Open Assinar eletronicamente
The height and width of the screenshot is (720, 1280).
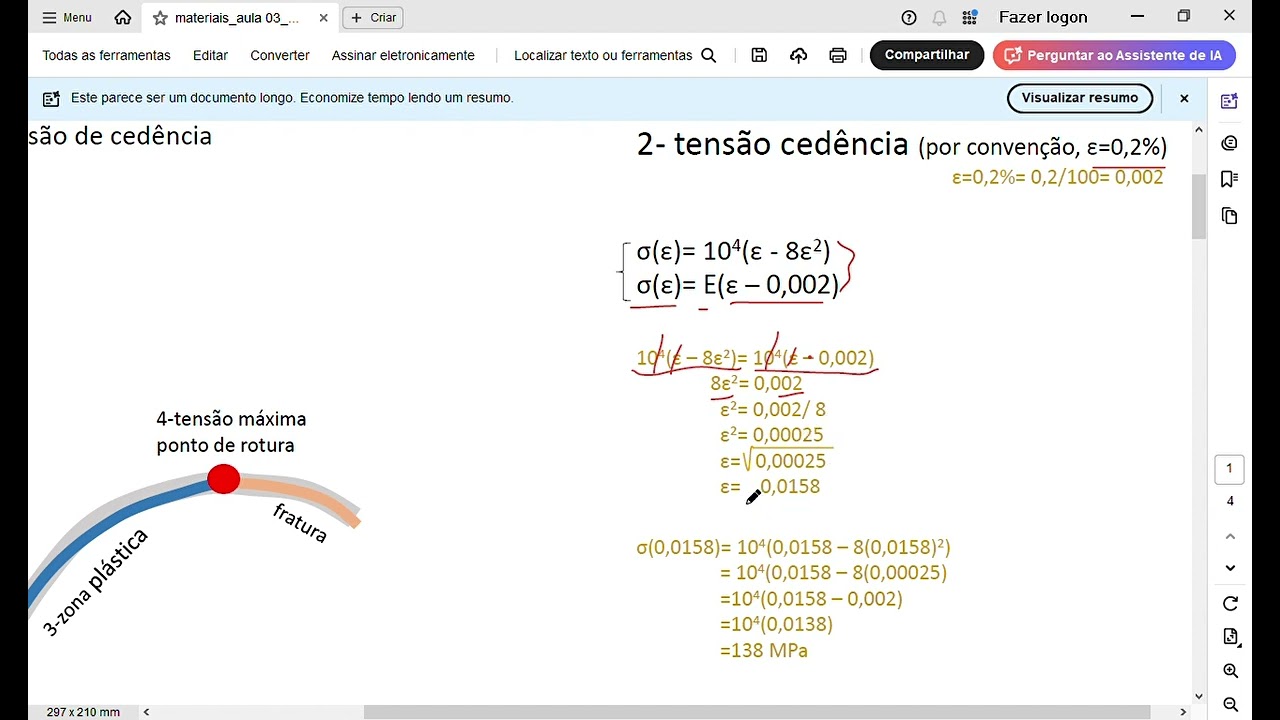403,55
